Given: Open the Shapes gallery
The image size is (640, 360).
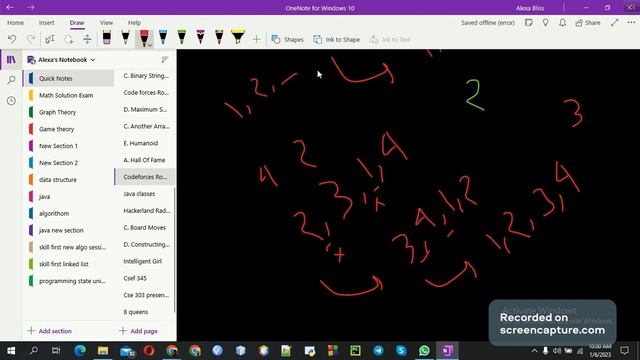Looking at the screenshot, I should [288, 40].
